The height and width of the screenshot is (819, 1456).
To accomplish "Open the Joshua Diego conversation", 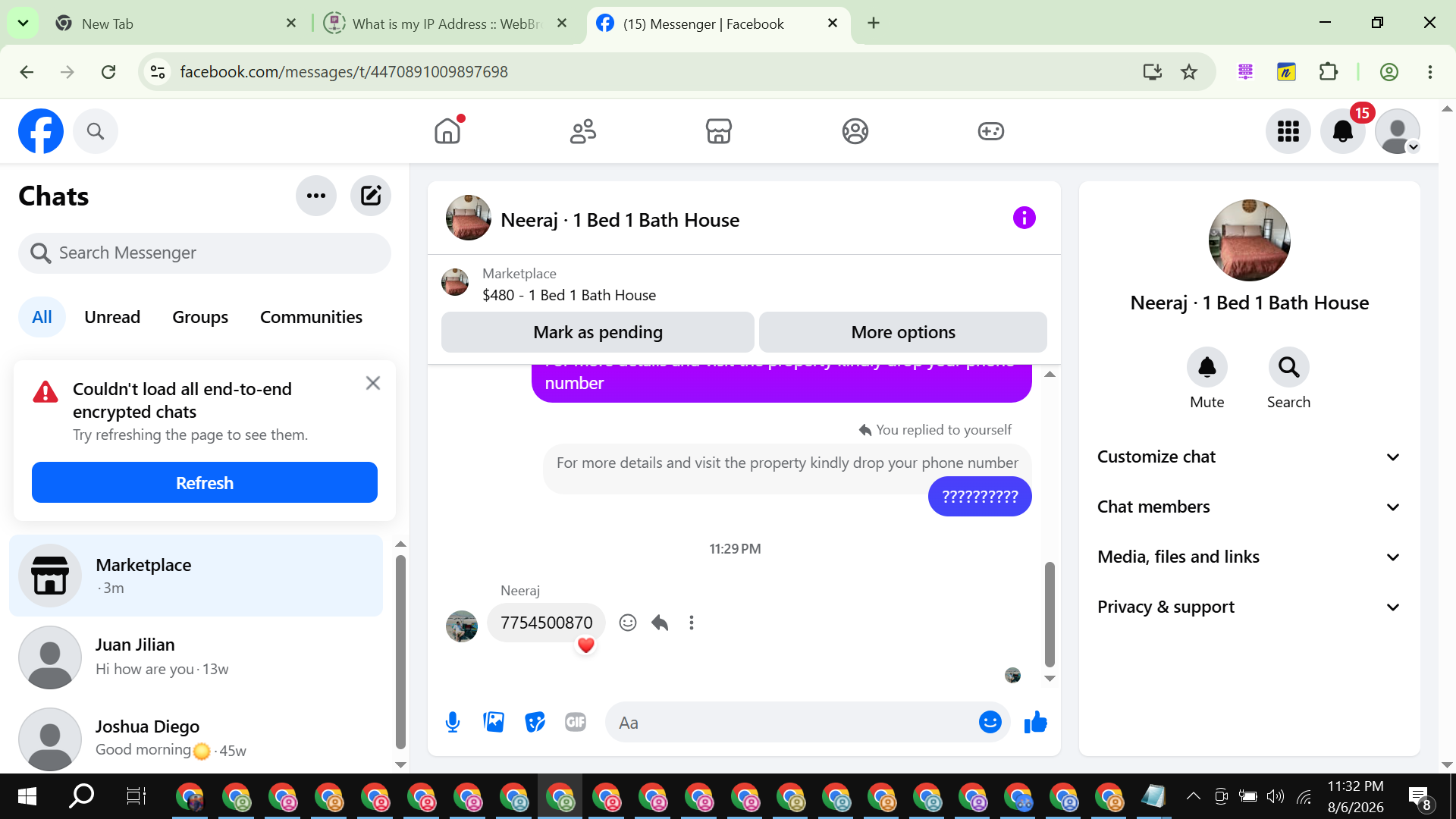I will [x=196, y=738].
